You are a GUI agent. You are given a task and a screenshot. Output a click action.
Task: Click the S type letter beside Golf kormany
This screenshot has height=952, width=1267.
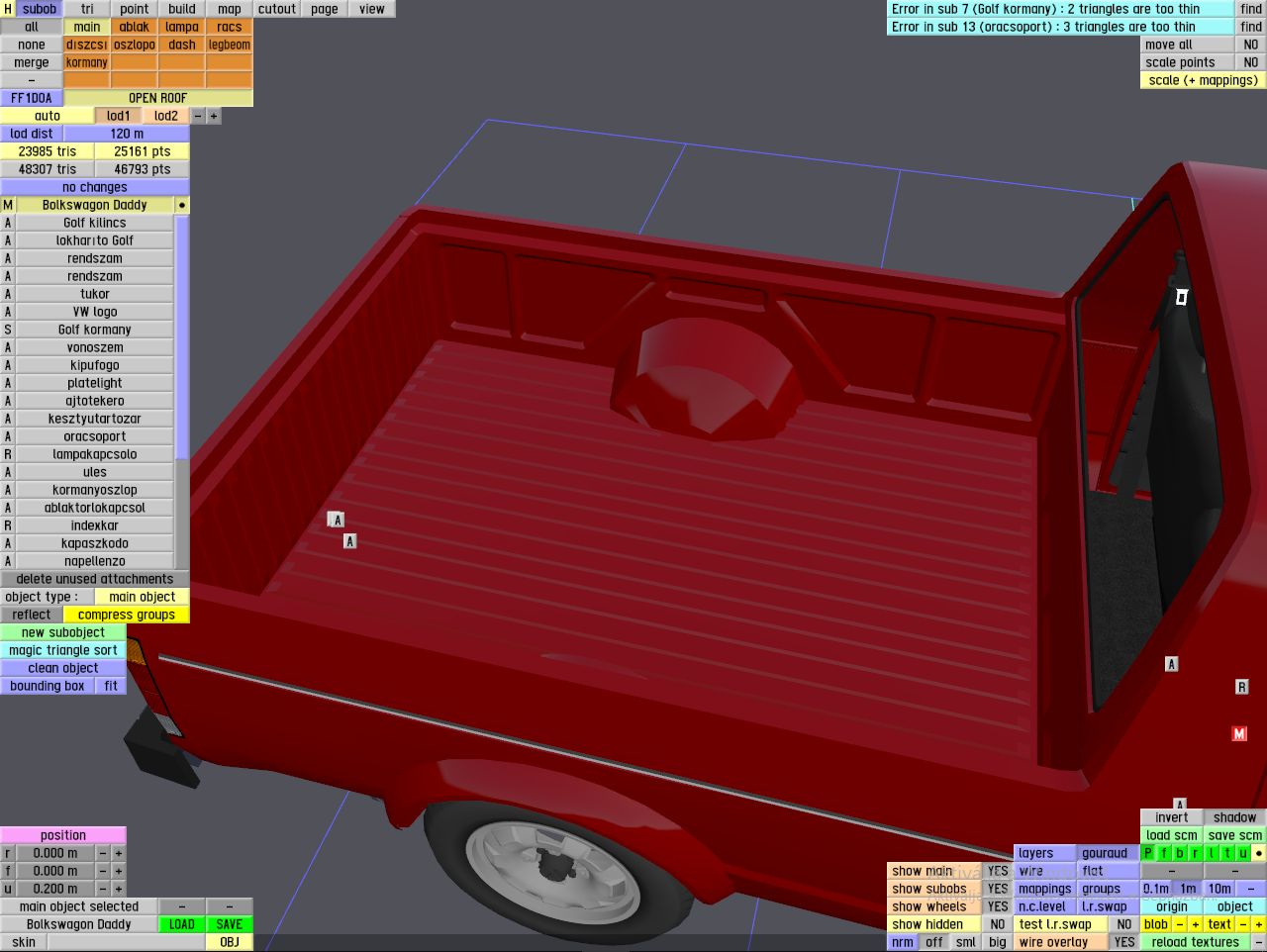(x=8, y=330)
